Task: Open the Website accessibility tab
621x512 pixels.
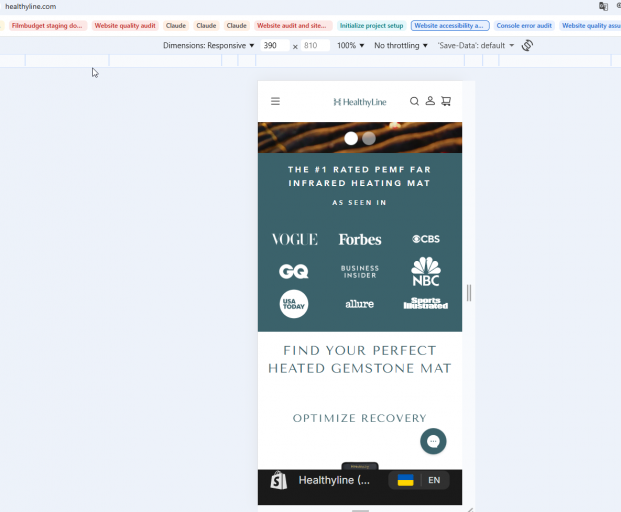Action: coord(450,26)
